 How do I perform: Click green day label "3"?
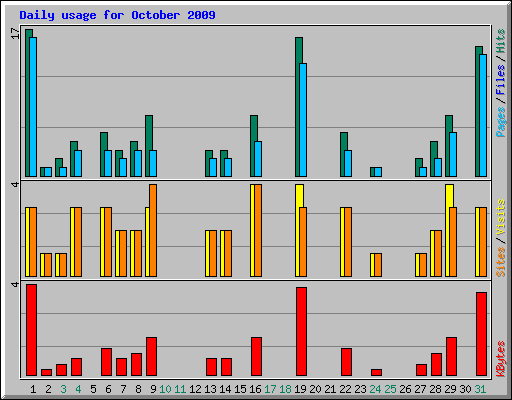click(x=63, y=389)
